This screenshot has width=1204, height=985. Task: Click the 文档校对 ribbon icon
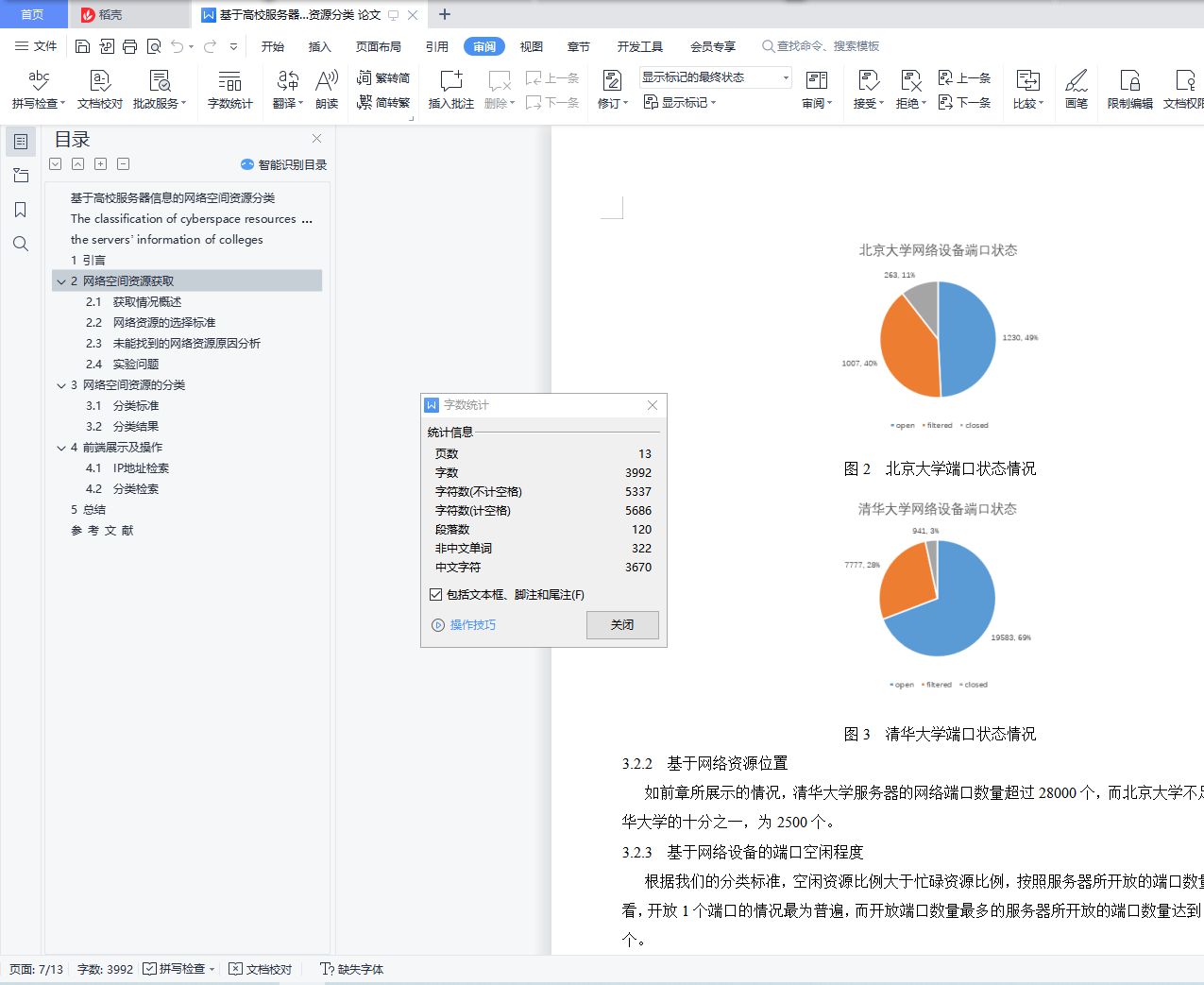tap(100, 90)
